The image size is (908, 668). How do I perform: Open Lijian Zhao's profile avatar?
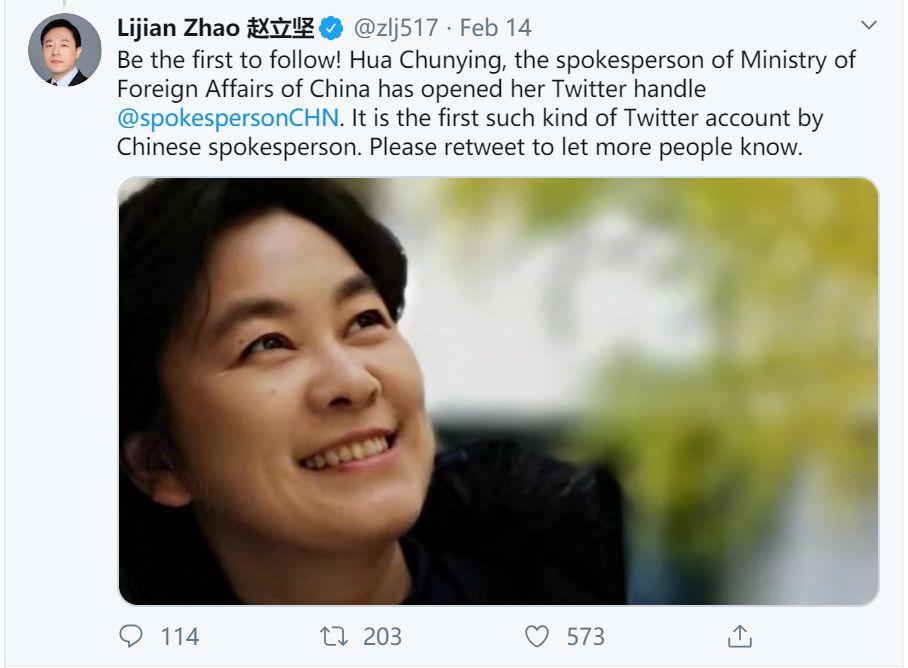(x=65, y=50)
